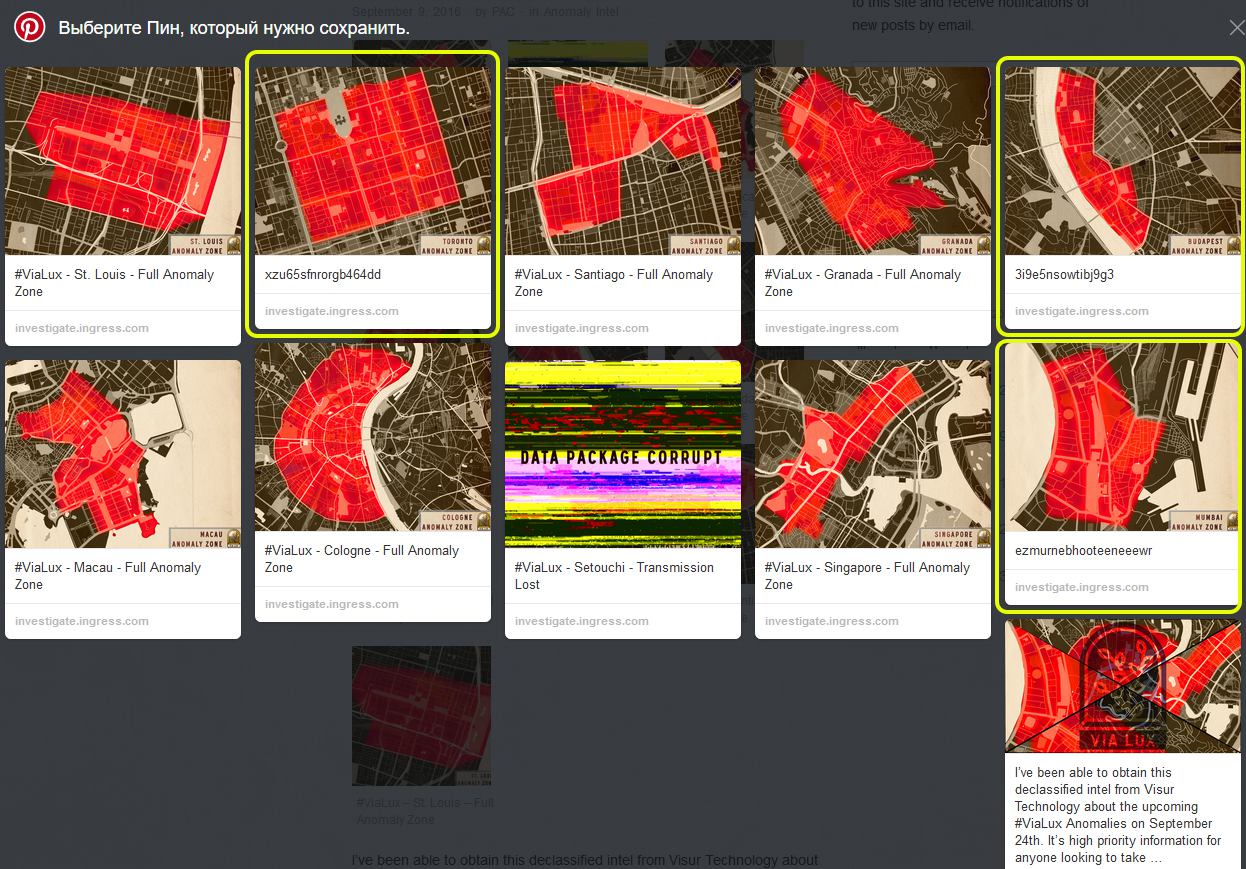The image size is (1246, 869).
Task: Select the Cologne anomaly zone map image
Action: pyautogui.click(x=373, y=437)
